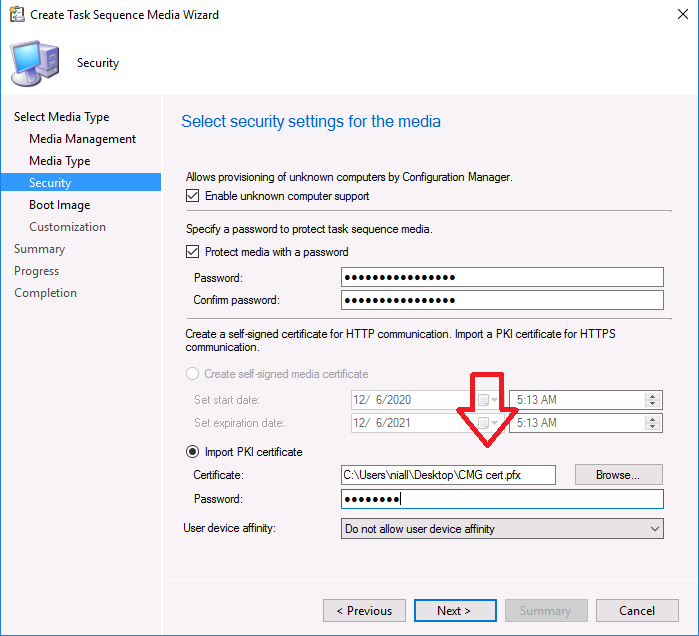Click the < Previous button
This screenshot has height=636, width=699.
[x=364, y=611]
